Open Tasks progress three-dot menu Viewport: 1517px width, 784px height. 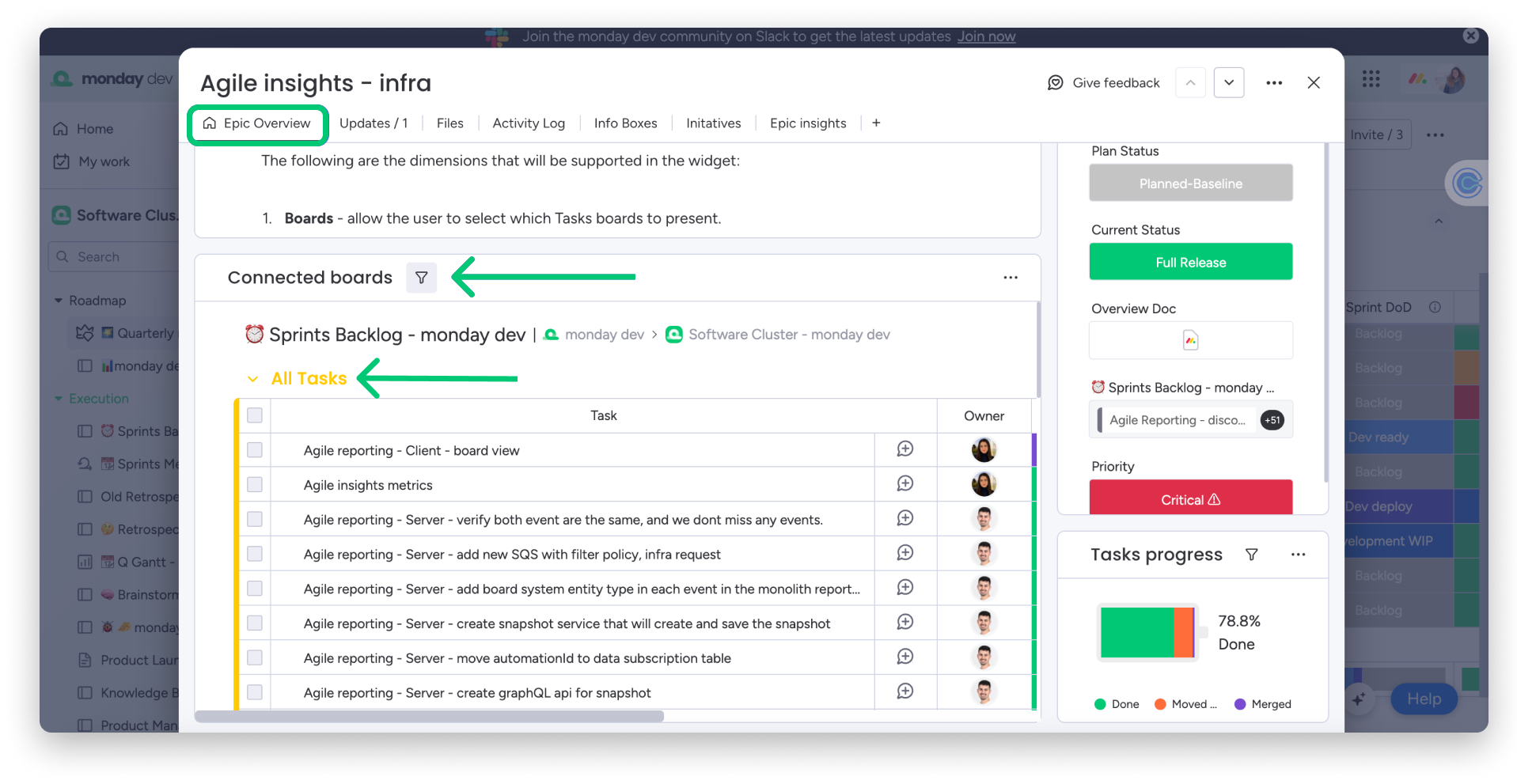coord(1298,555)
